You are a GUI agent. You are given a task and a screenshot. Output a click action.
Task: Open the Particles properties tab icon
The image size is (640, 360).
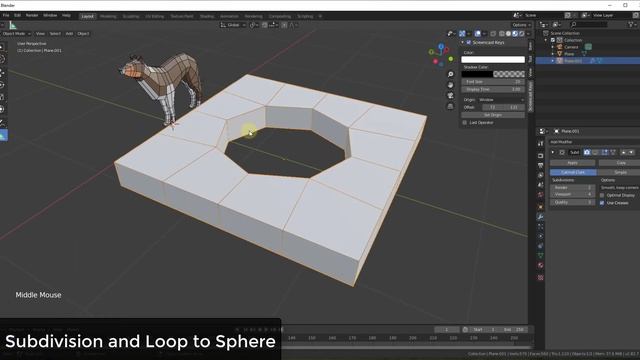point(540,227)
